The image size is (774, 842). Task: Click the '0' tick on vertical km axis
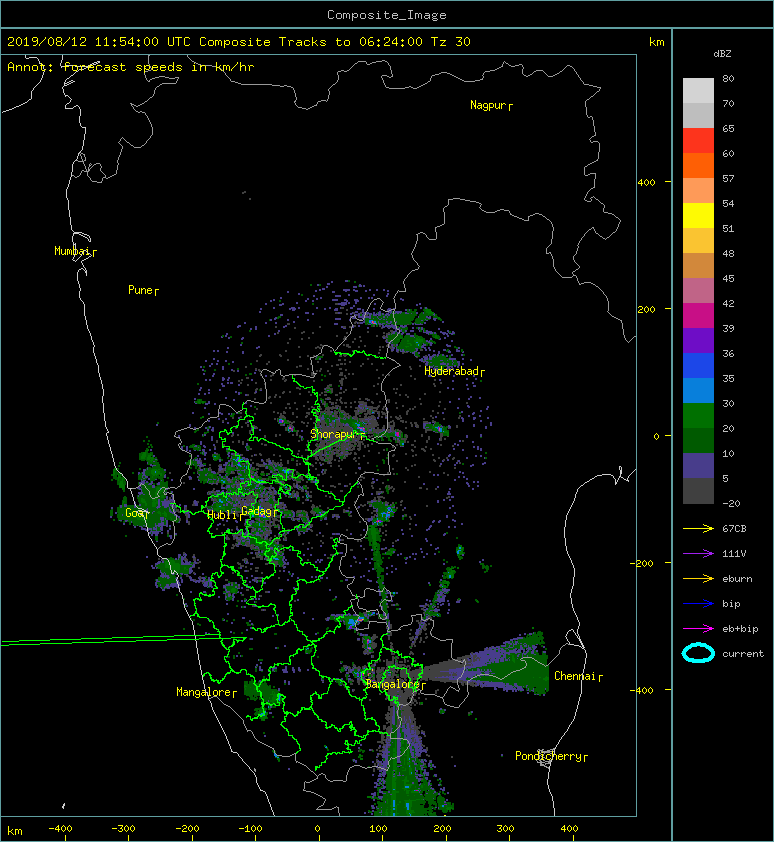(656, 436)
